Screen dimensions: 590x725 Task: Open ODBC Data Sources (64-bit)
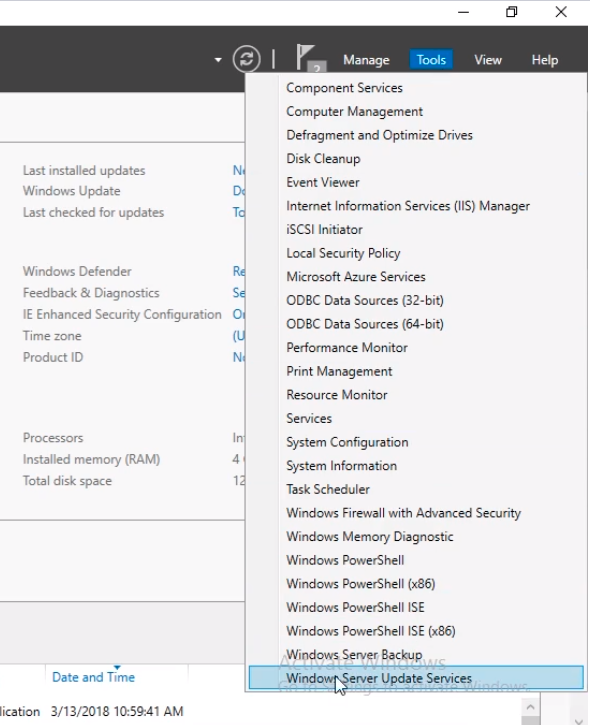(x=365, y=324)
